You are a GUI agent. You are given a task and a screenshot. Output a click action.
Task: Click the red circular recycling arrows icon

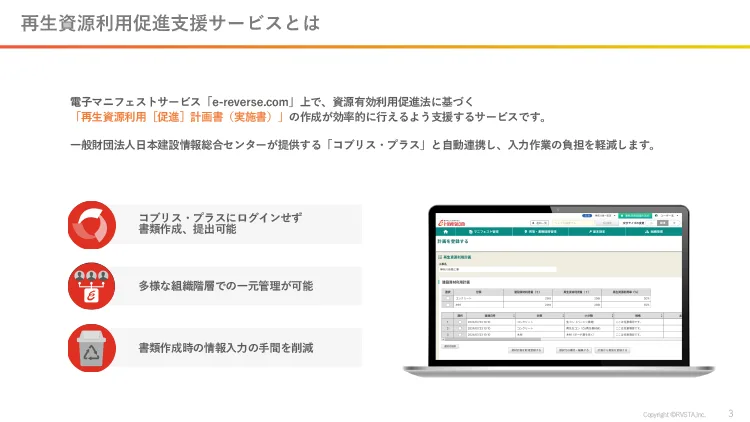coord(92,224)
